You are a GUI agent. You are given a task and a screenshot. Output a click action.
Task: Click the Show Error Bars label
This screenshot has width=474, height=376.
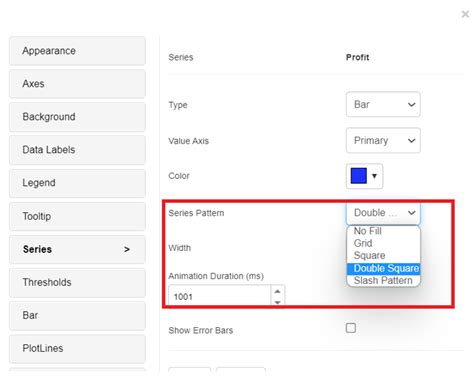click(x=201, y=330)
